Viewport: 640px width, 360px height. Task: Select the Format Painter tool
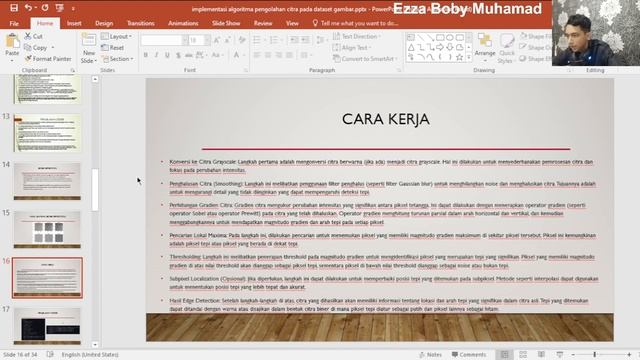(x=48, y=59)
